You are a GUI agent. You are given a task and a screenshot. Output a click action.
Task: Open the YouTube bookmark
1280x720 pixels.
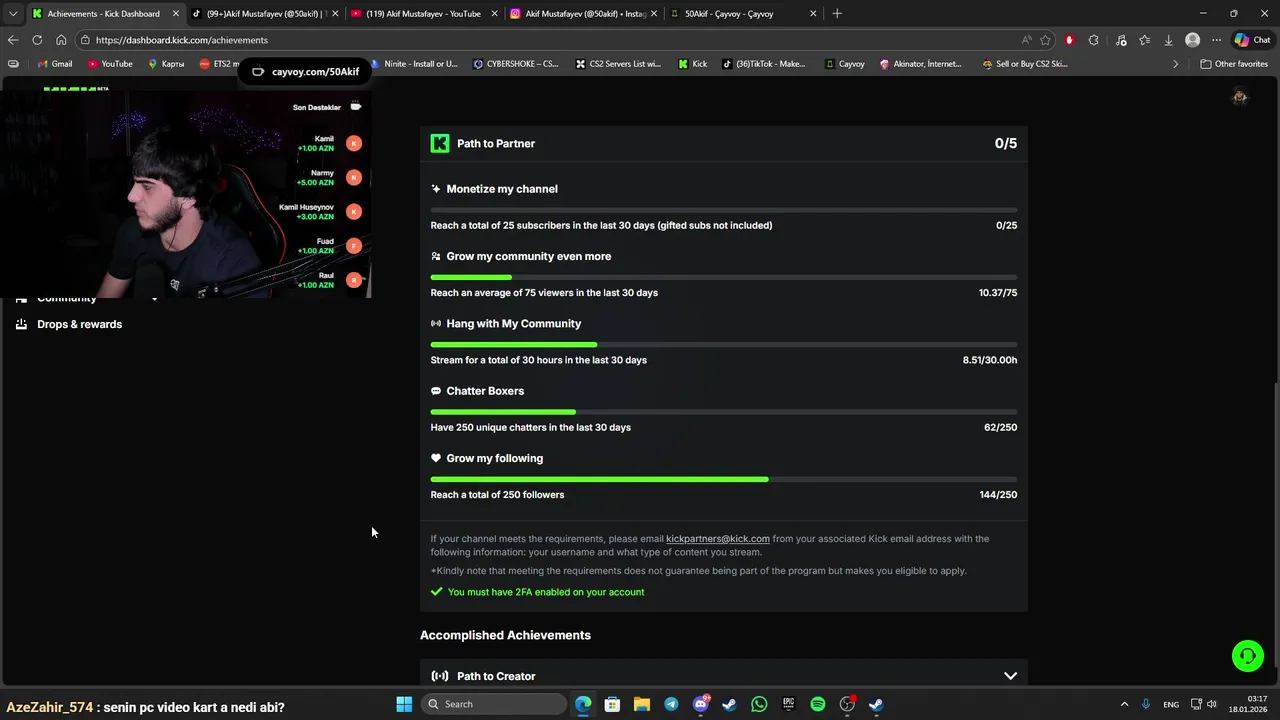pyautogui.click(x=110, y=64)
